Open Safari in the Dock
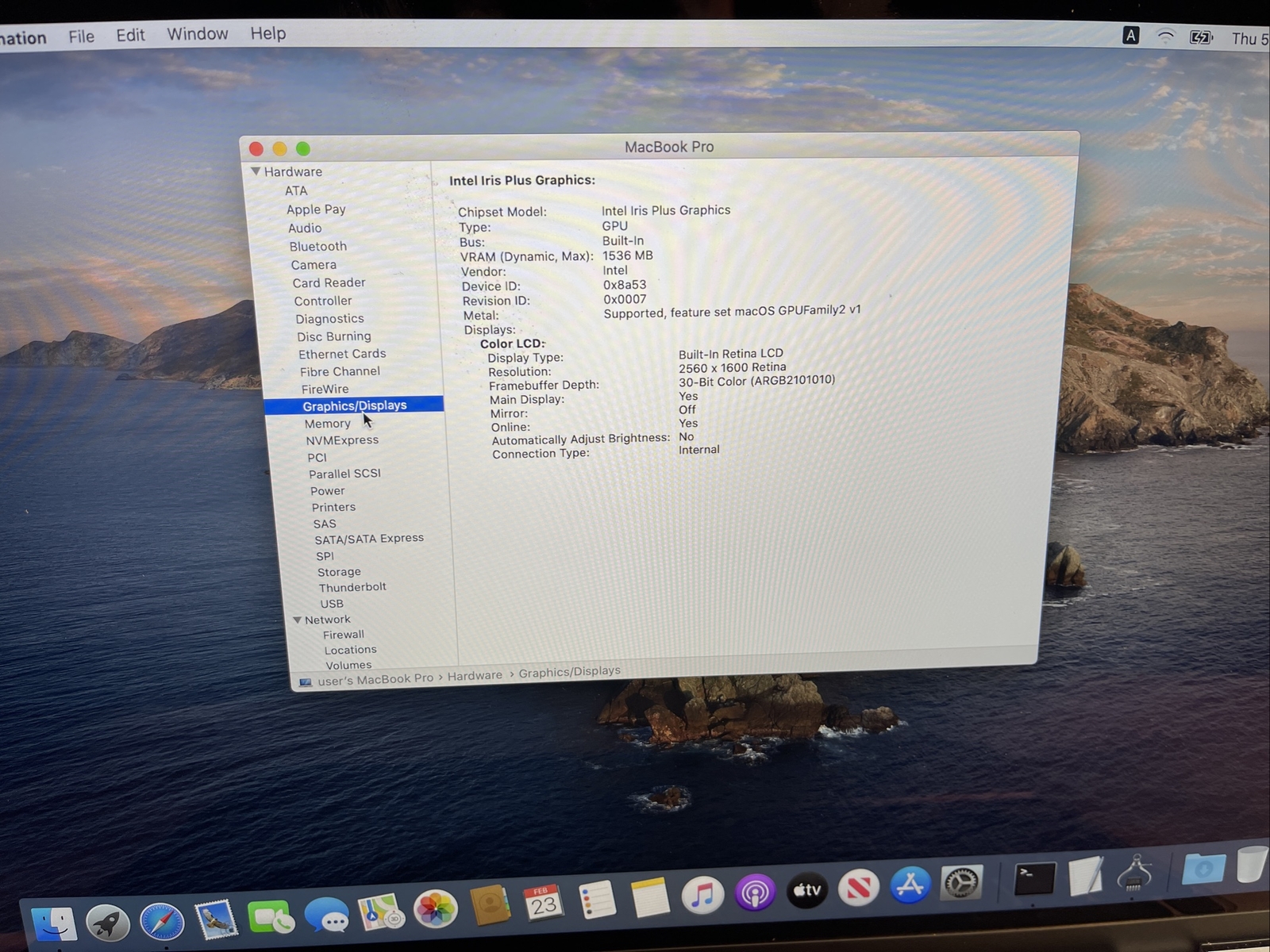The image size is (1270, 952). tap(162, 921)
